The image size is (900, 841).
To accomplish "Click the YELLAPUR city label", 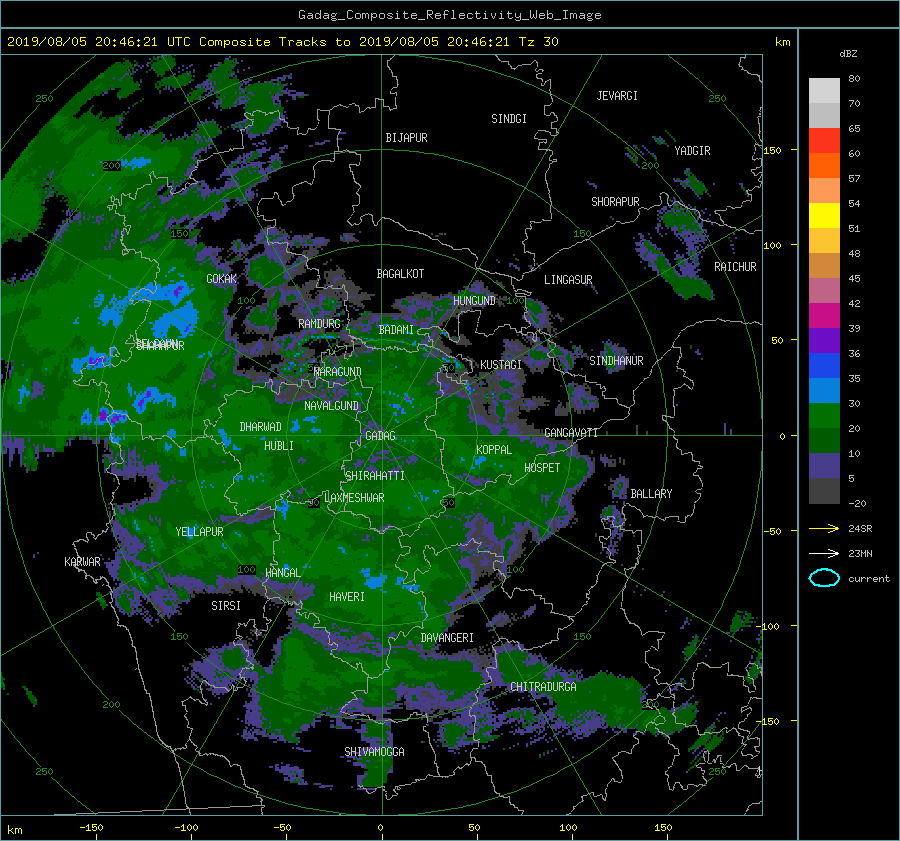I will [x=199, y=532].
